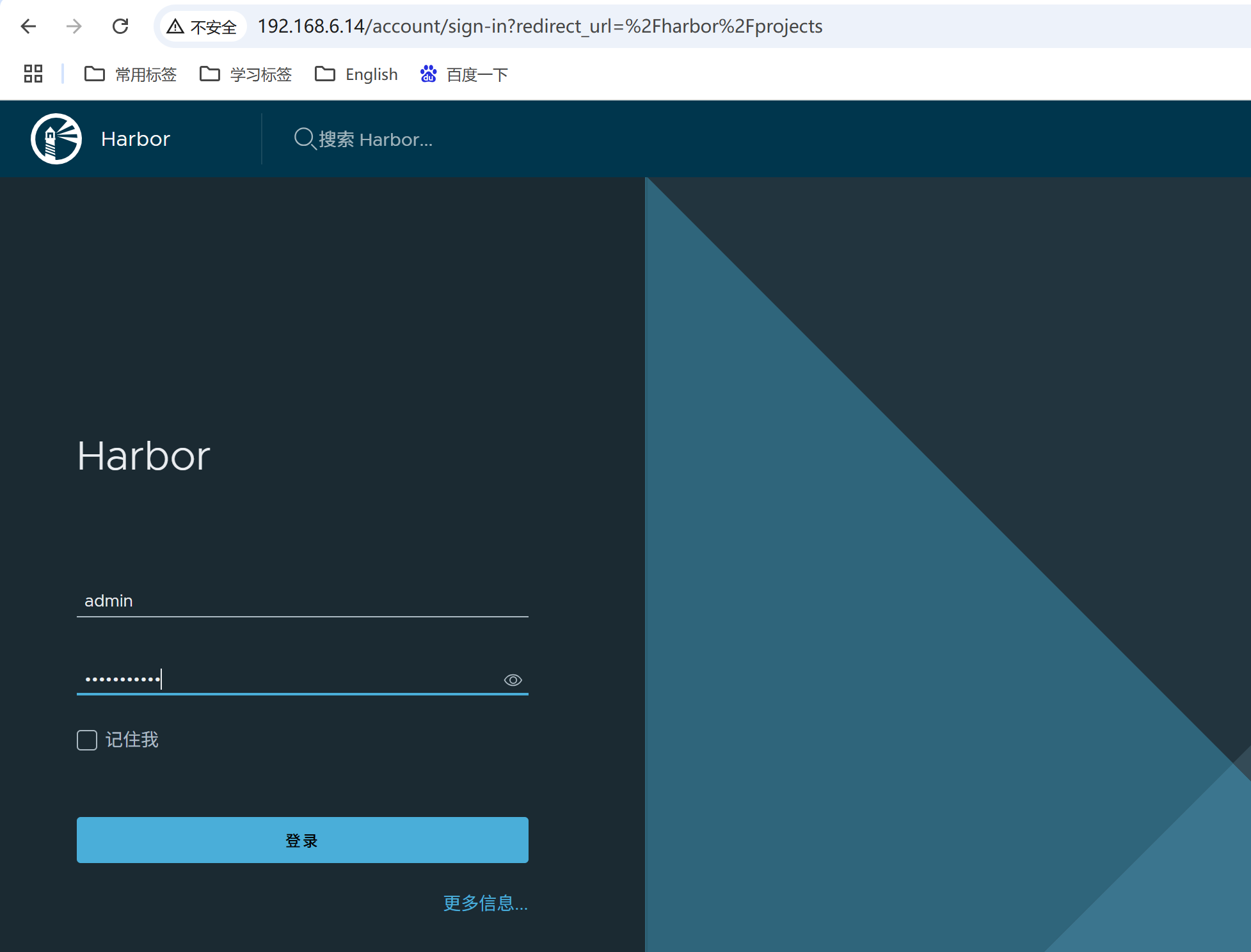
Task: Focus the 搜索 Harbor search field
Action: tap(376, 139)
